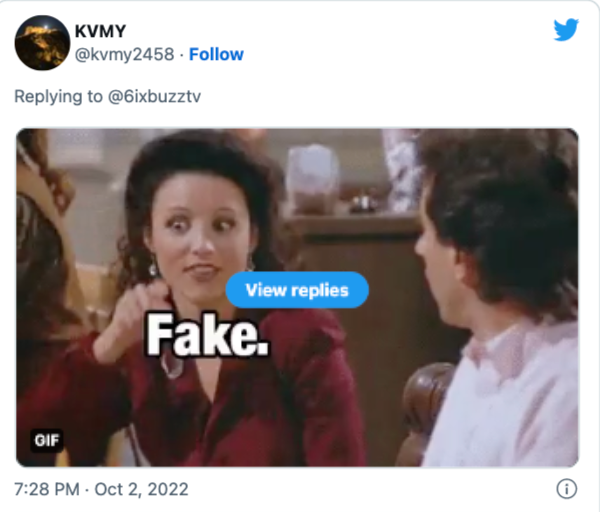The image size is (602, 512).
Task: Click the 'Fake.' caption in the GIF
Action: coord(207,334)
